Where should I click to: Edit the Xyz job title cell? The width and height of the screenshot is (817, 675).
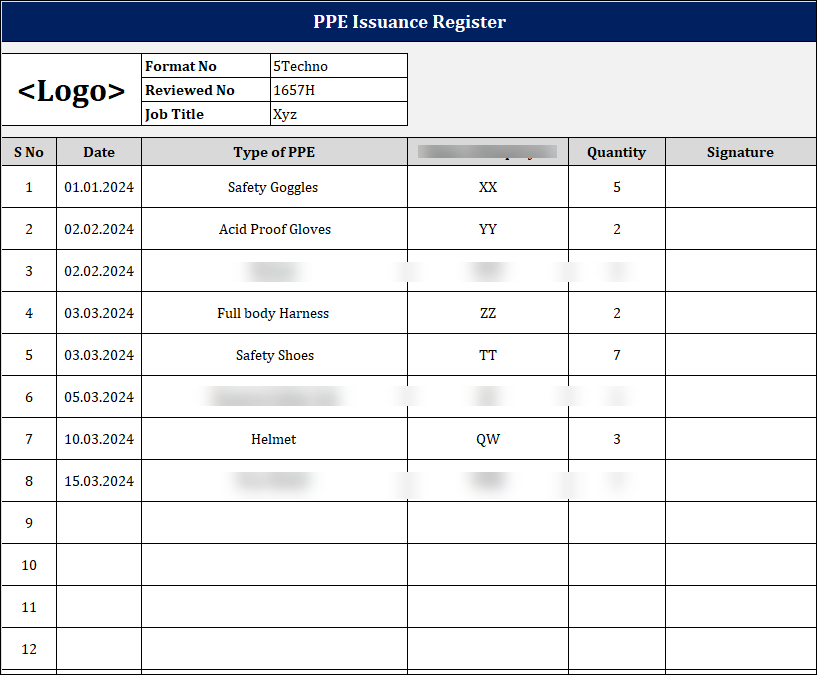[339, 114]
